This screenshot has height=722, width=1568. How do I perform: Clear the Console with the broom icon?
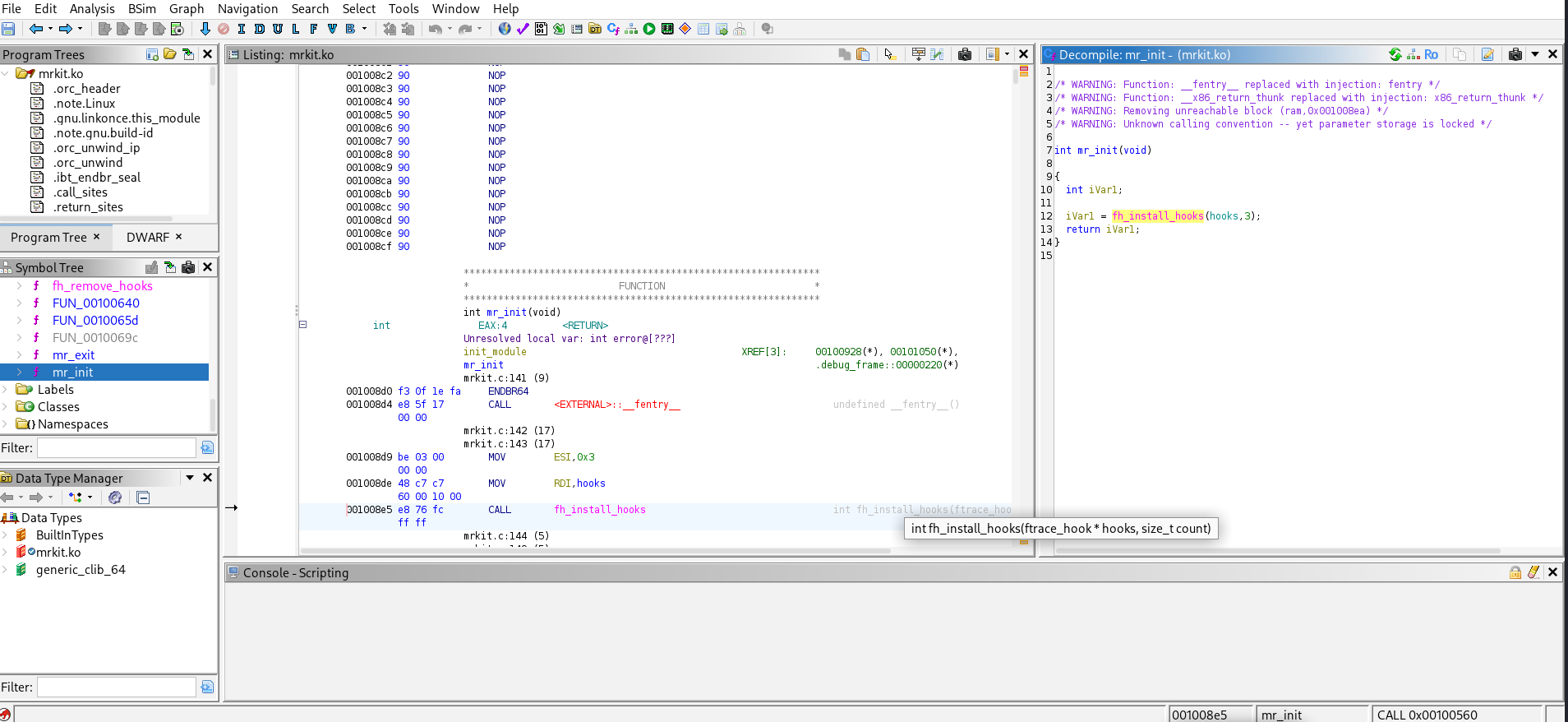pos(1533,572)
